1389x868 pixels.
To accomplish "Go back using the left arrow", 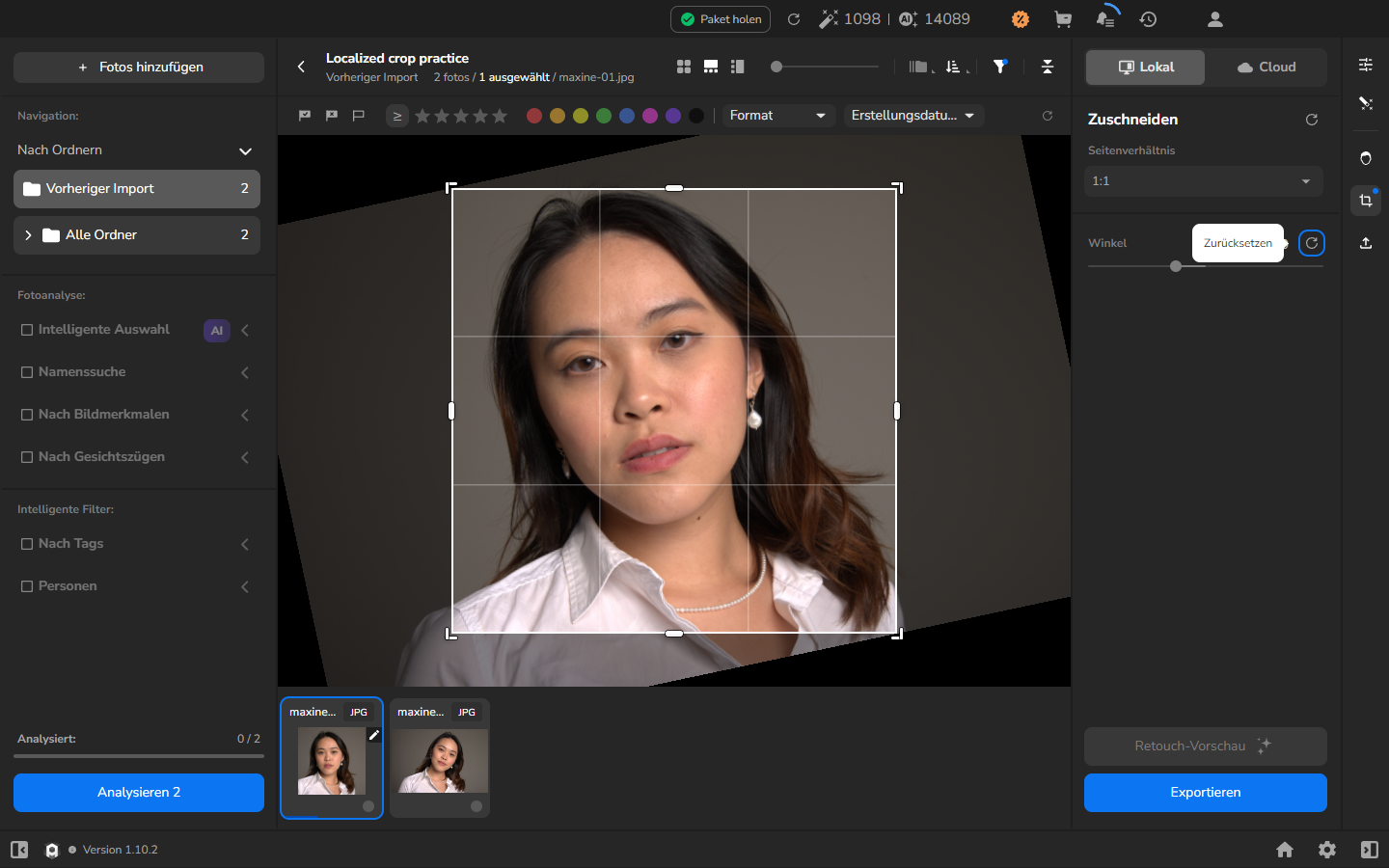I will click(x=301, y=67).
